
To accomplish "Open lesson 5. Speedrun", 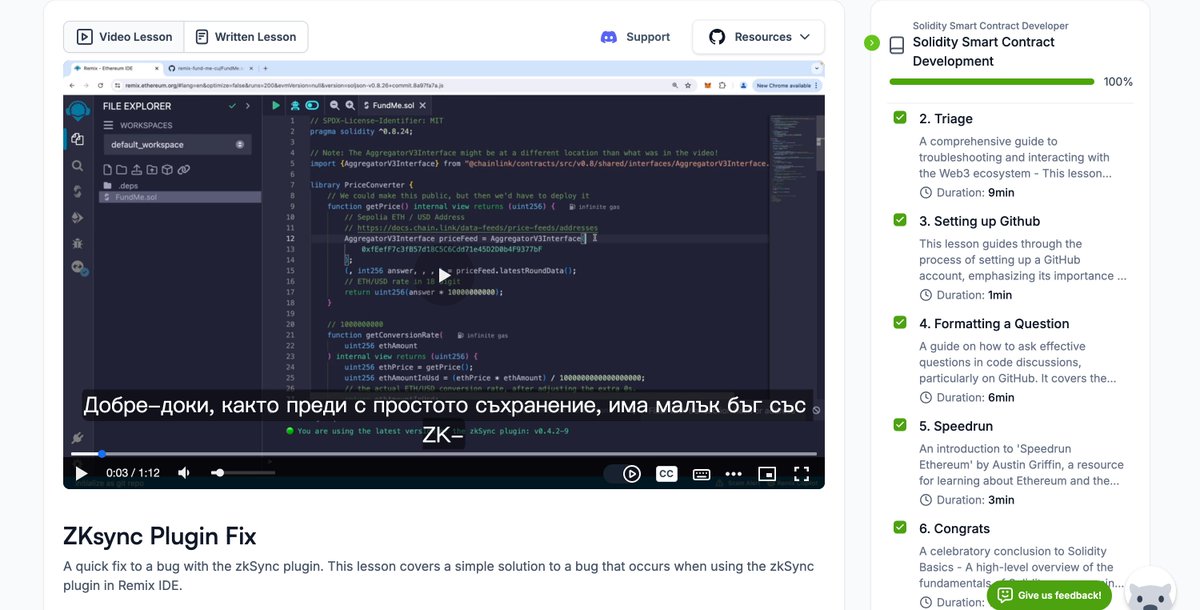I will tap(956, 426).
